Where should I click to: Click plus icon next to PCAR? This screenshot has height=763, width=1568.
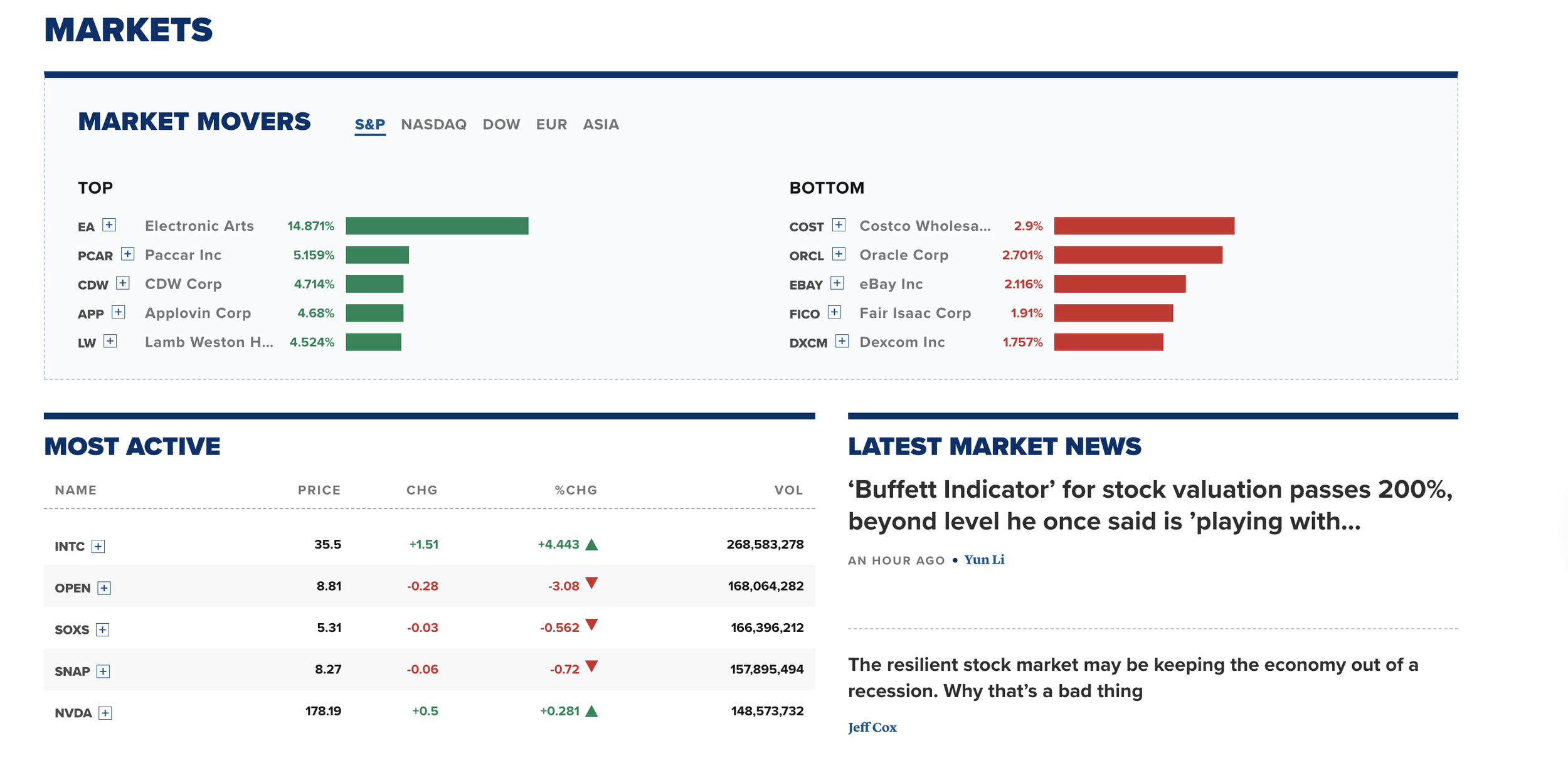(x=127, y=254)
